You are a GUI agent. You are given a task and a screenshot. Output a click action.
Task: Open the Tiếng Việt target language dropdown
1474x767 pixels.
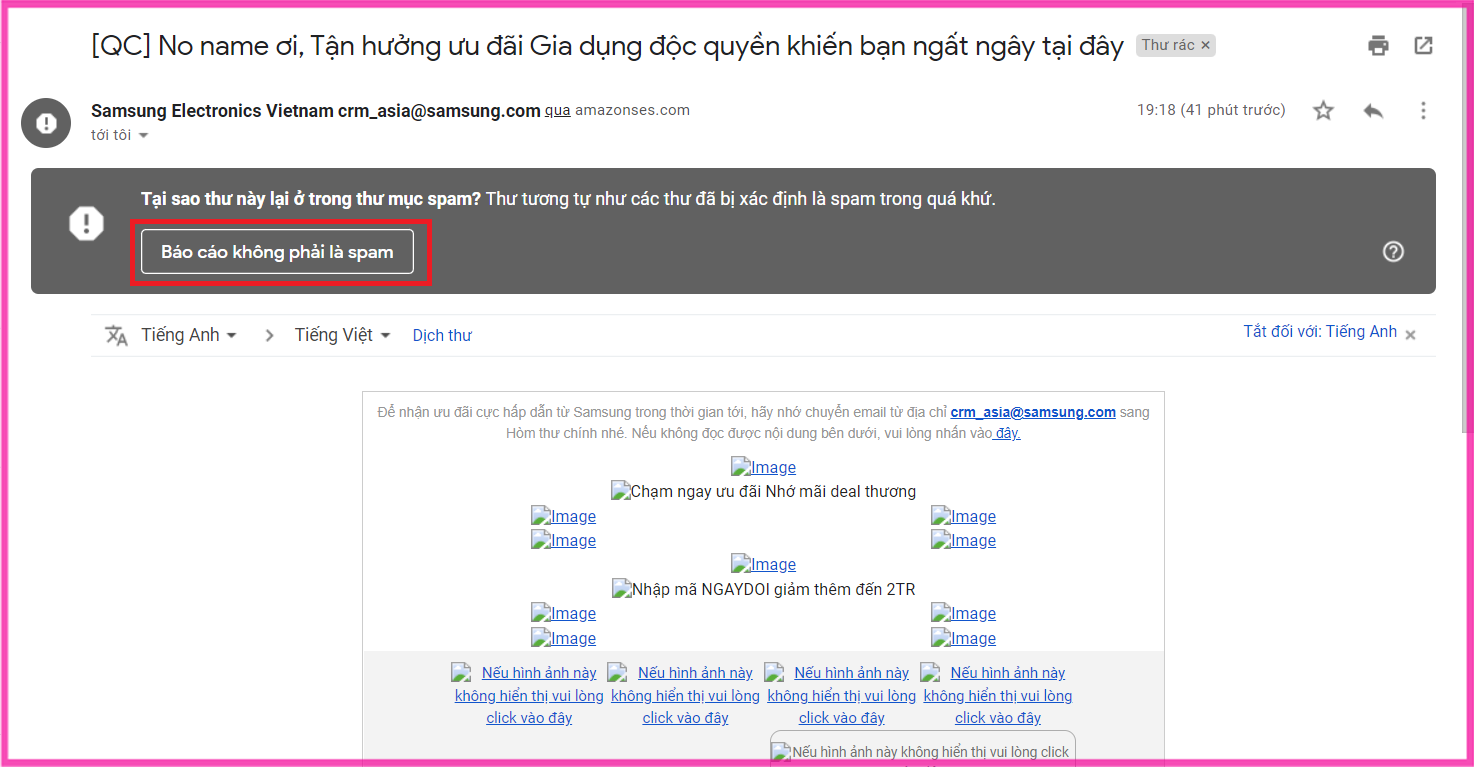tap(342, 335)
